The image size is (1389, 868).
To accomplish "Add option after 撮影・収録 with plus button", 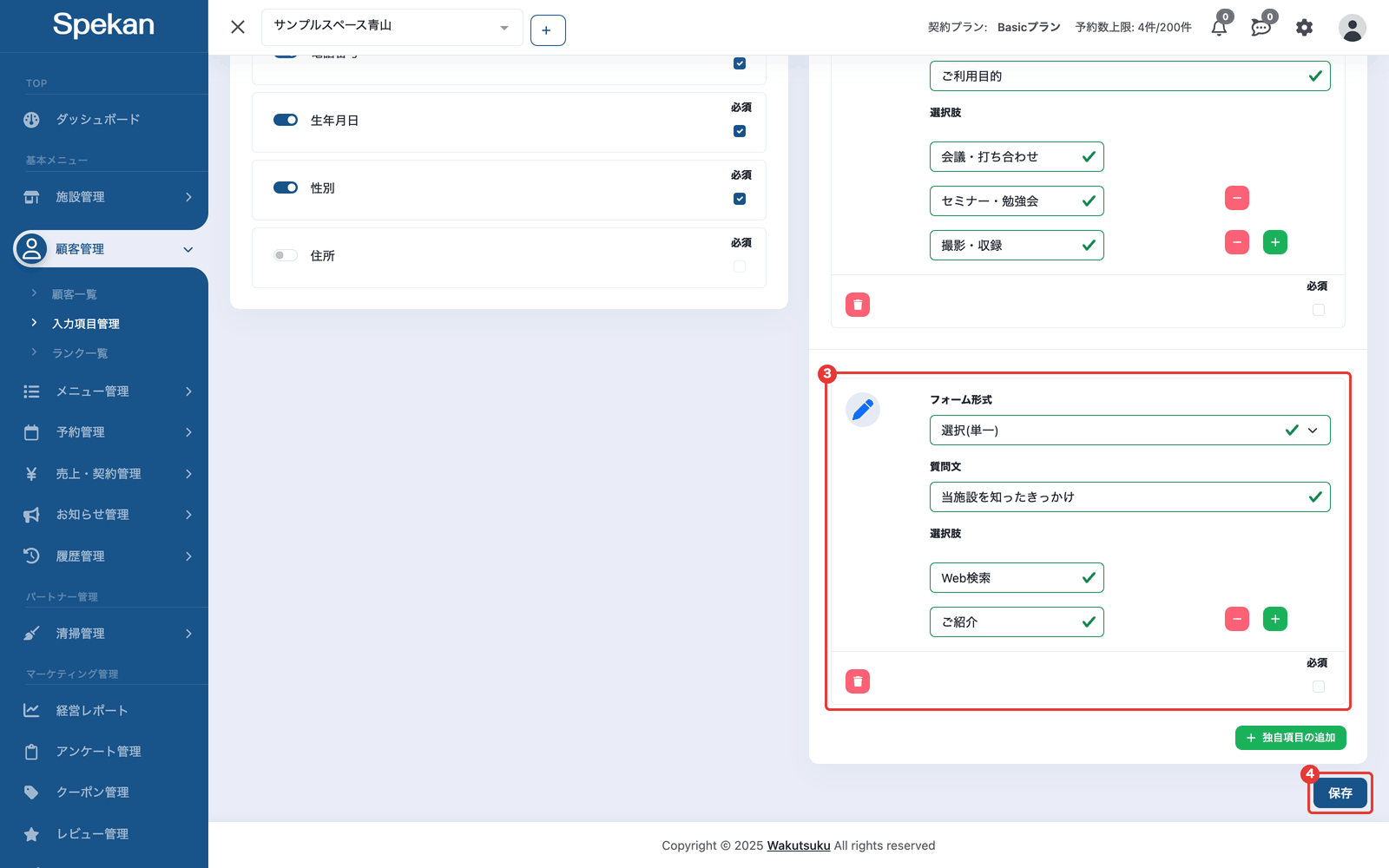I will pos(1275,242).
